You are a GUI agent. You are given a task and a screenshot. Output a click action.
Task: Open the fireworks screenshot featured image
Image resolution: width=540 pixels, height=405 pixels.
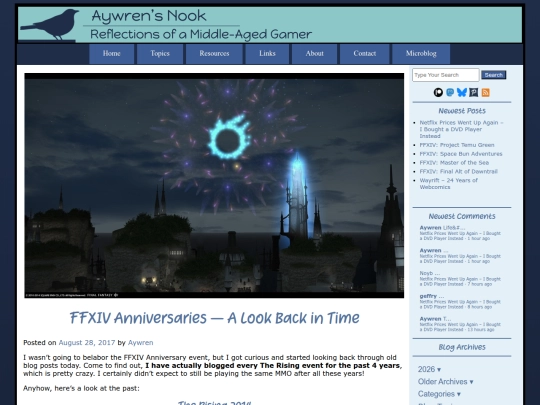pos(214,185)
